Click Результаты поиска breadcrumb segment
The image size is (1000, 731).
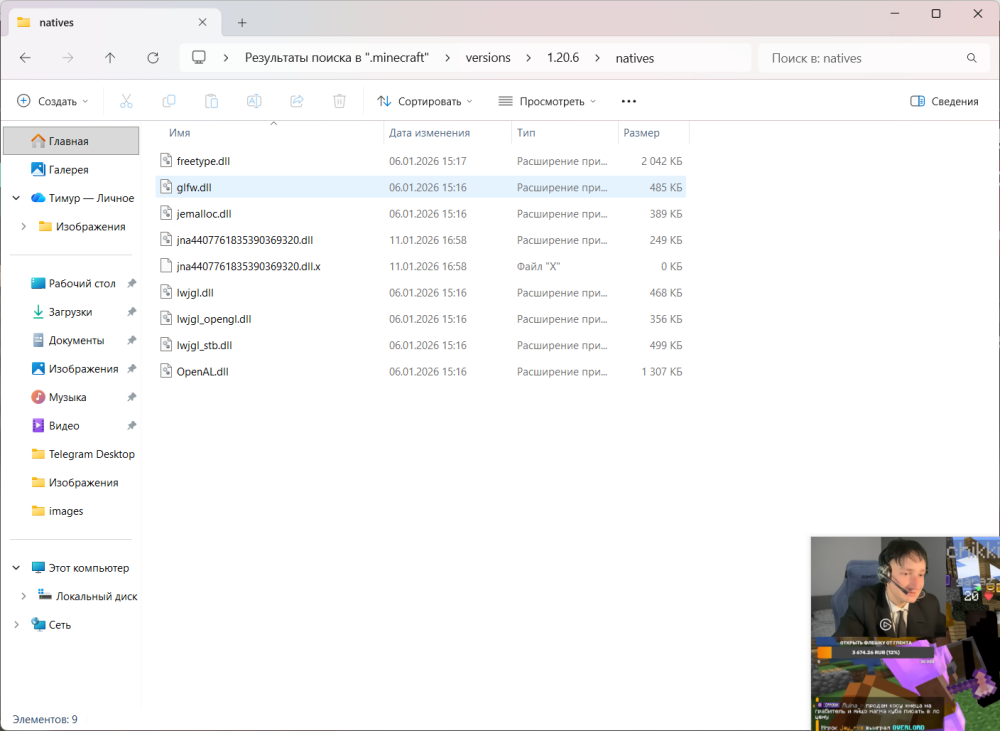pos(337,58)
